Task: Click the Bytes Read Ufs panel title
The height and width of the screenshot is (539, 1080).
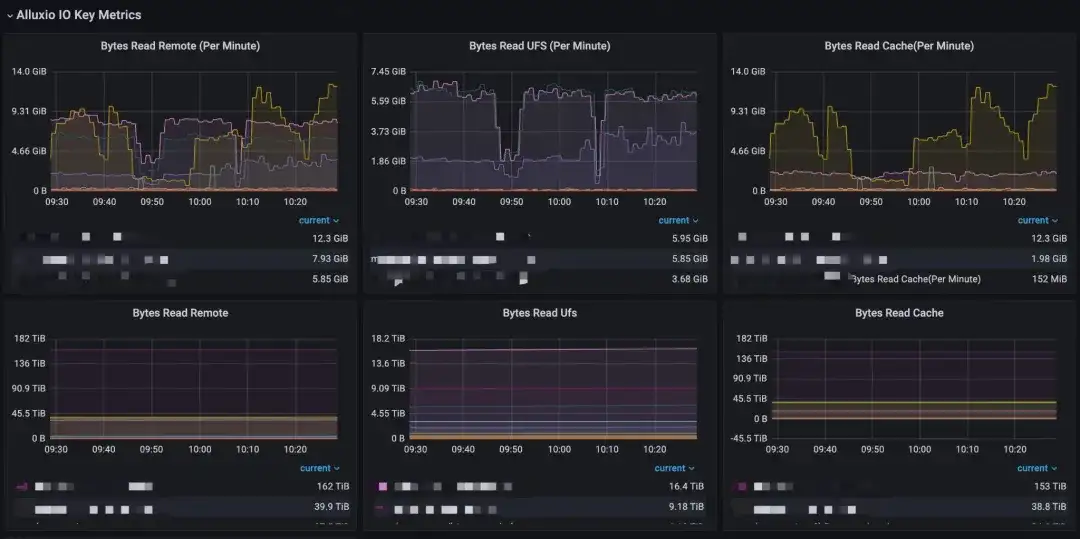Action: click(x=539, y=313)
